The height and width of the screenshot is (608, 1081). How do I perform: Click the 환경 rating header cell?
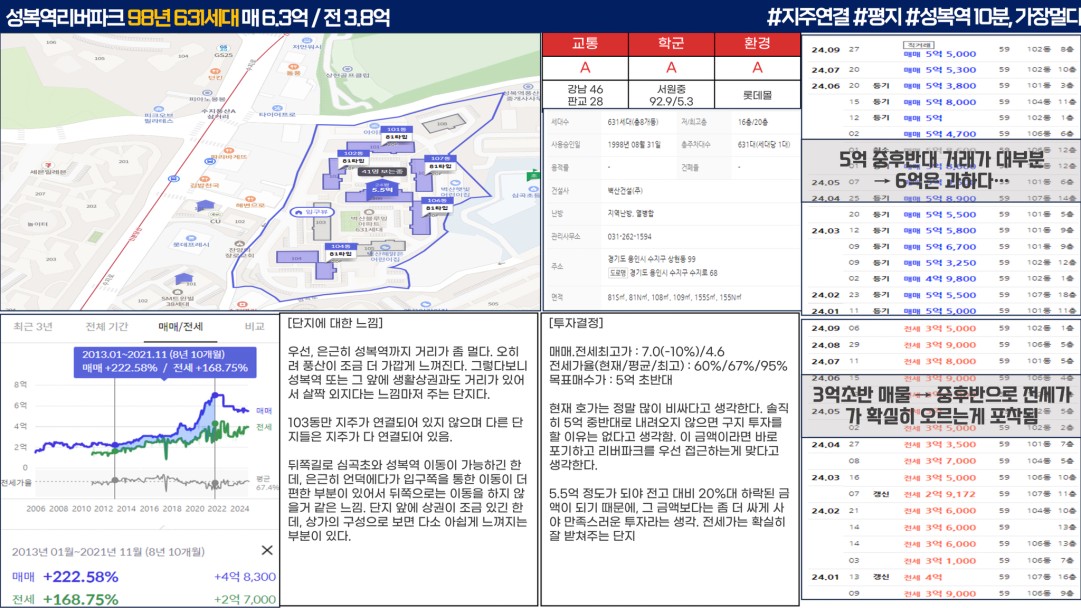point(757,43)
